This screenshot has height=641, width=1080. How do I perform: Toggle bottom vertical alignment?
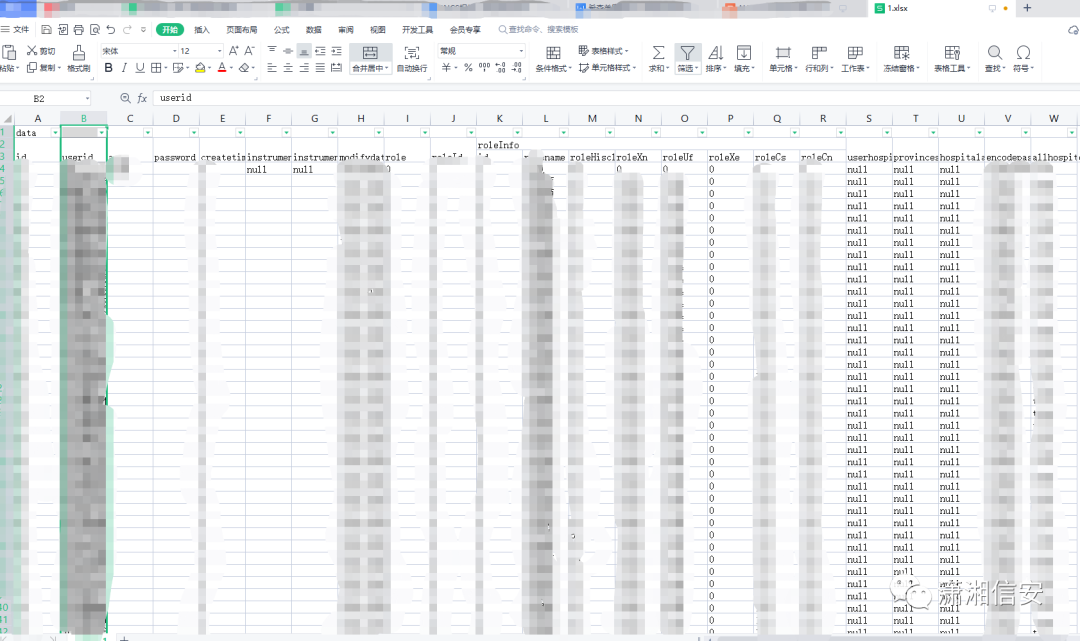click(x=304, y=51)
